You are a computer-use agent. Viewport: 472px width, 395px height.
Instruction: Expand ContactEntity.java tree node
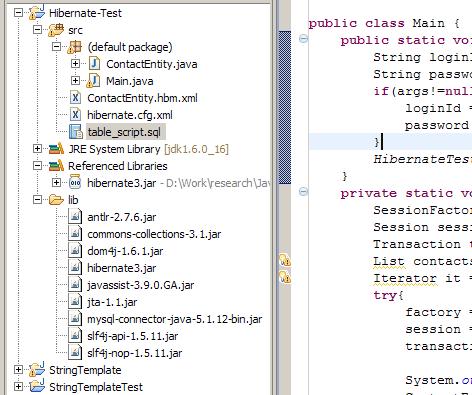point(76,63)
